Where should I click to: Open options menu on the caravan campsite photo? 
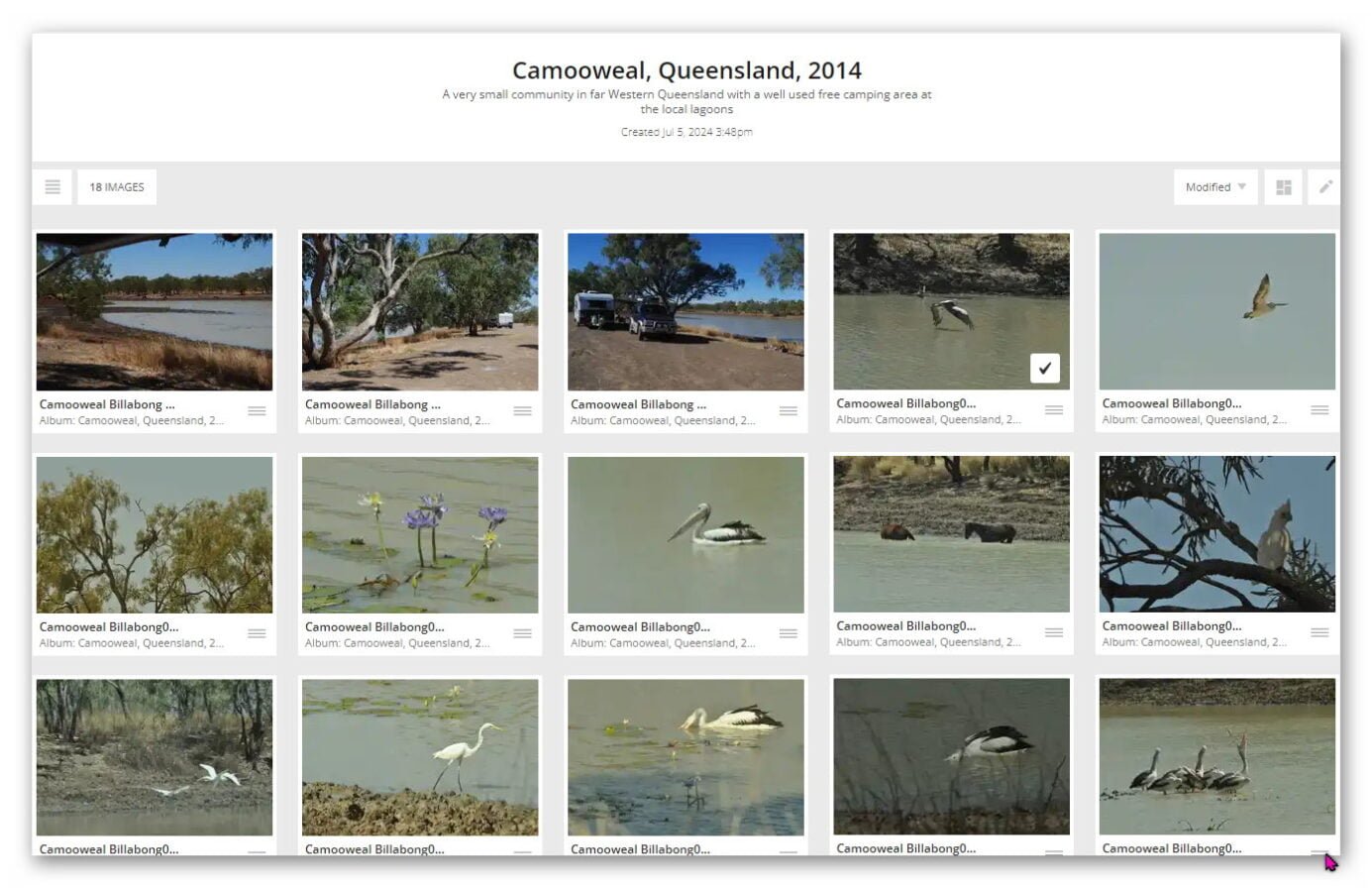[789, 411]
